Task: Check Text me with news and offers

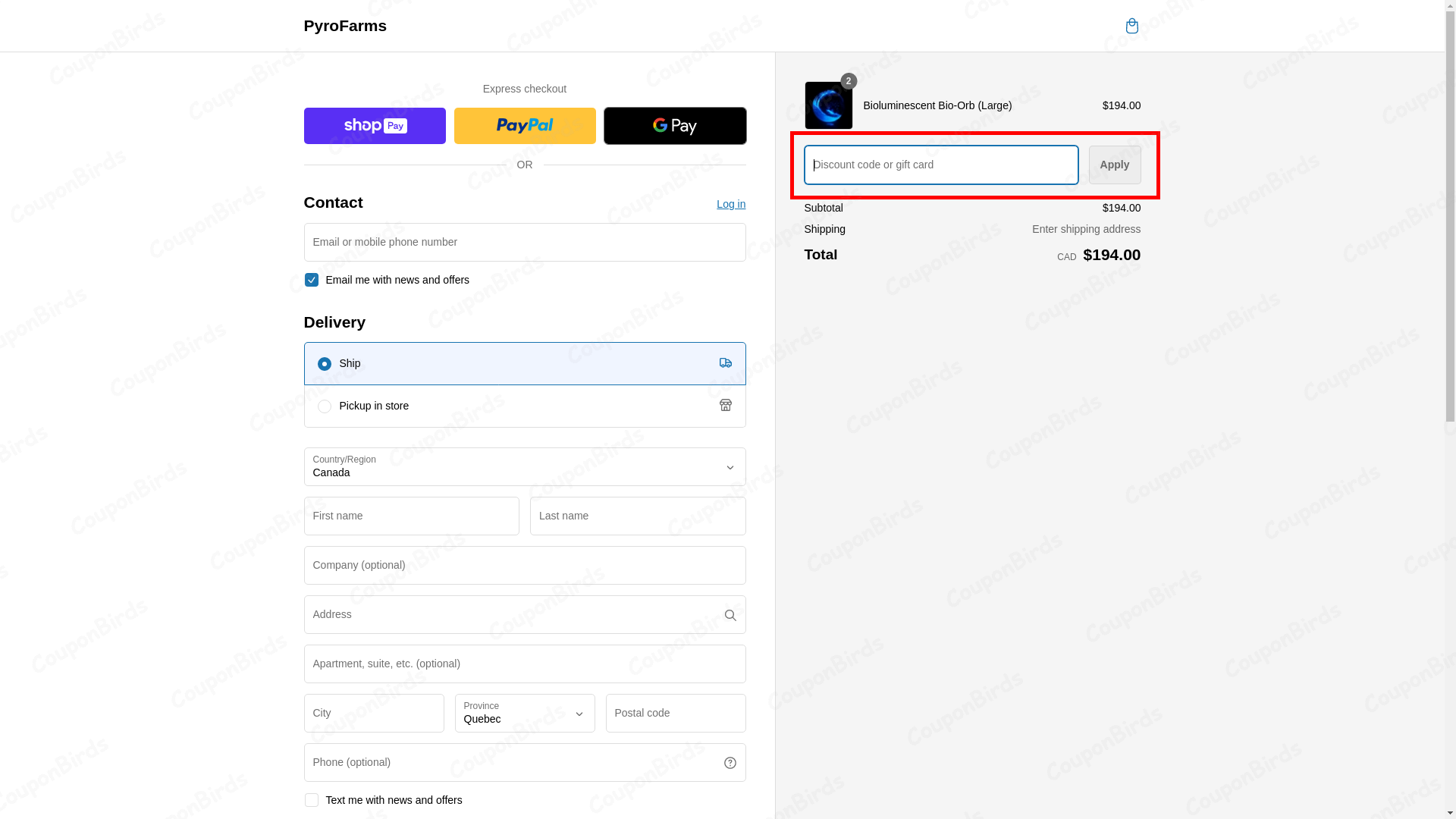Action: coord(311,800)
